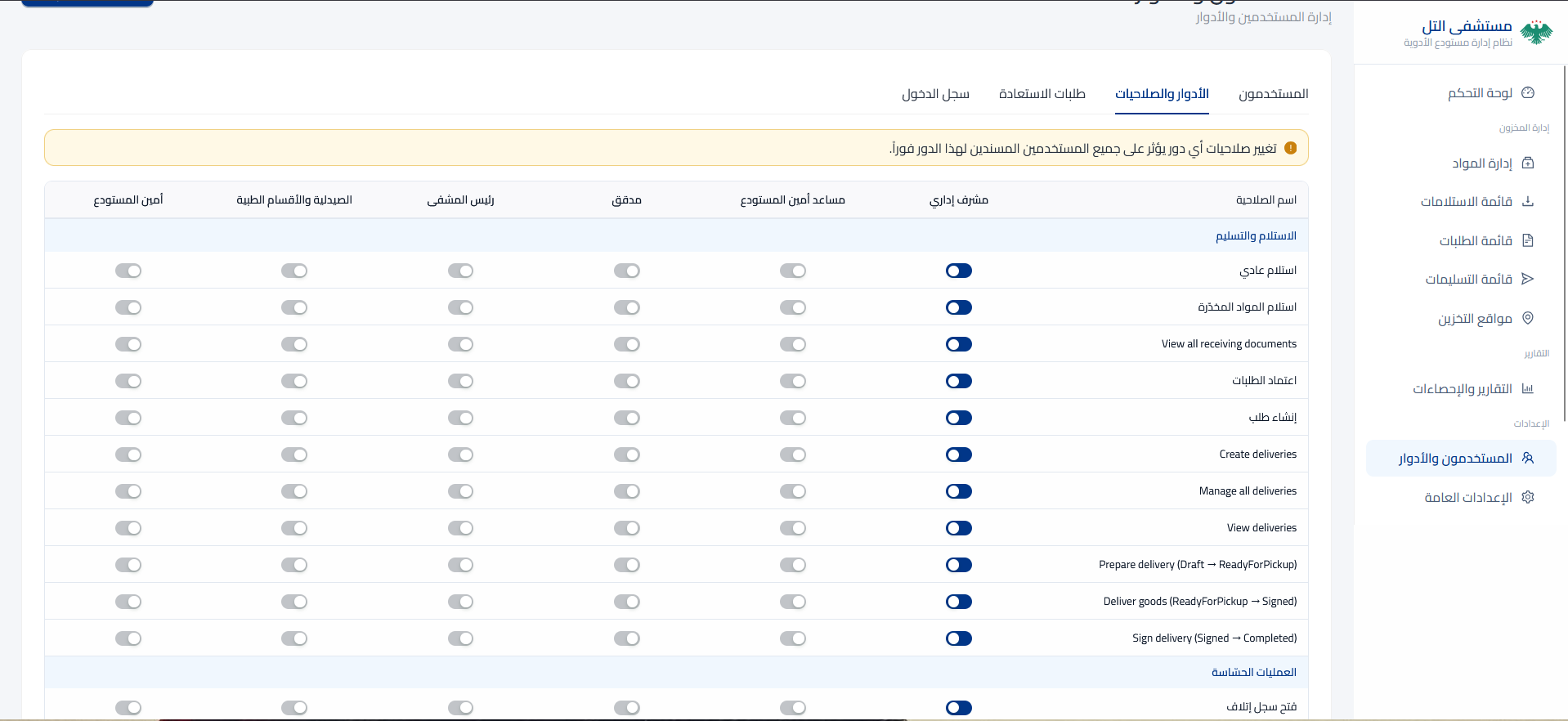Viewport: 1568px width, 721px height.
Task: Open التقارير والإحصاءات sidebar link
Action: tap(1461, 388)
